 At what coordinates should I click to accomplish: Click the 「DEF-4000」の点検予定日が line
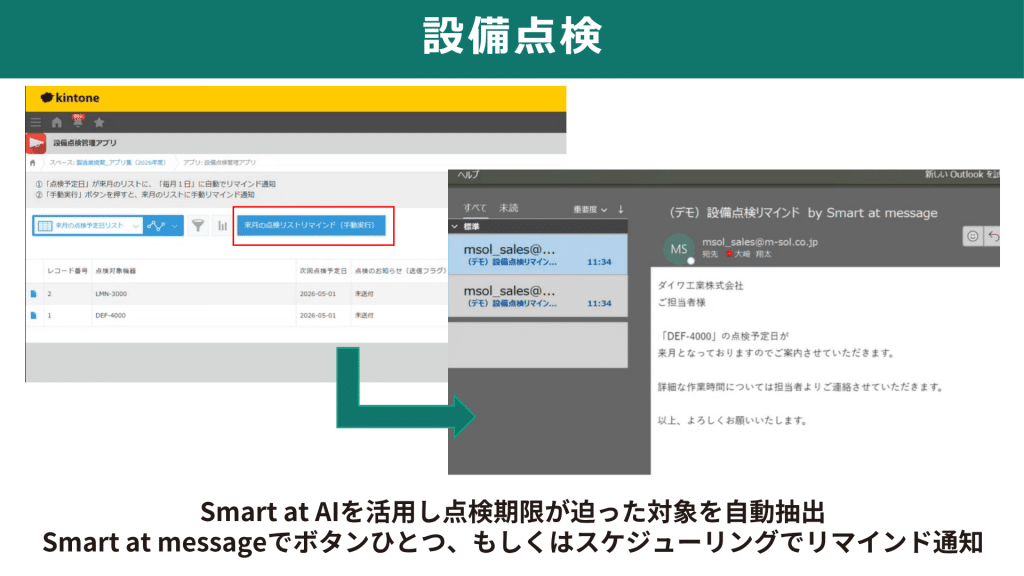[x=724, y=336]
